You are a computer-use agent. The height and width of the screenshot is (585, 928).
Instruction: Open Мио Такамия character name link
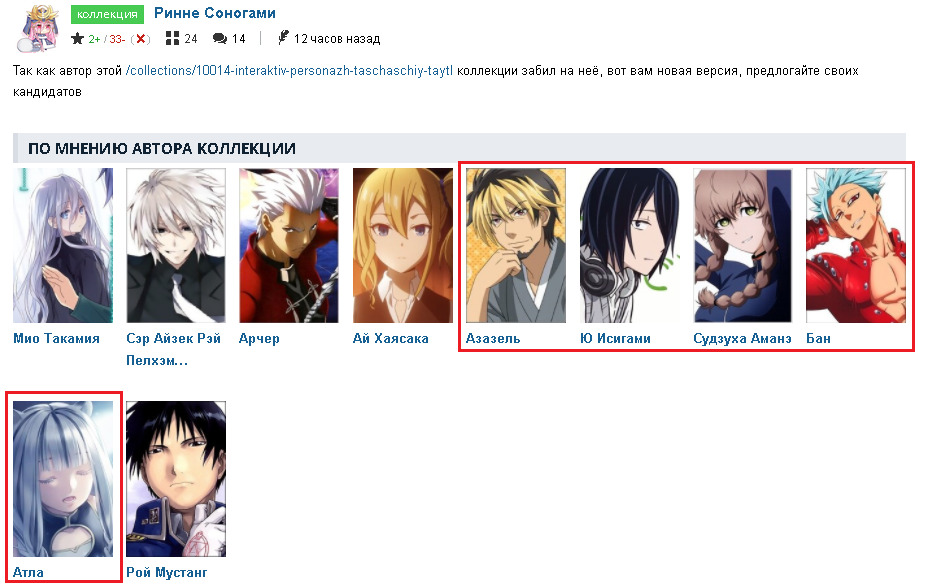tap(56, 339)
